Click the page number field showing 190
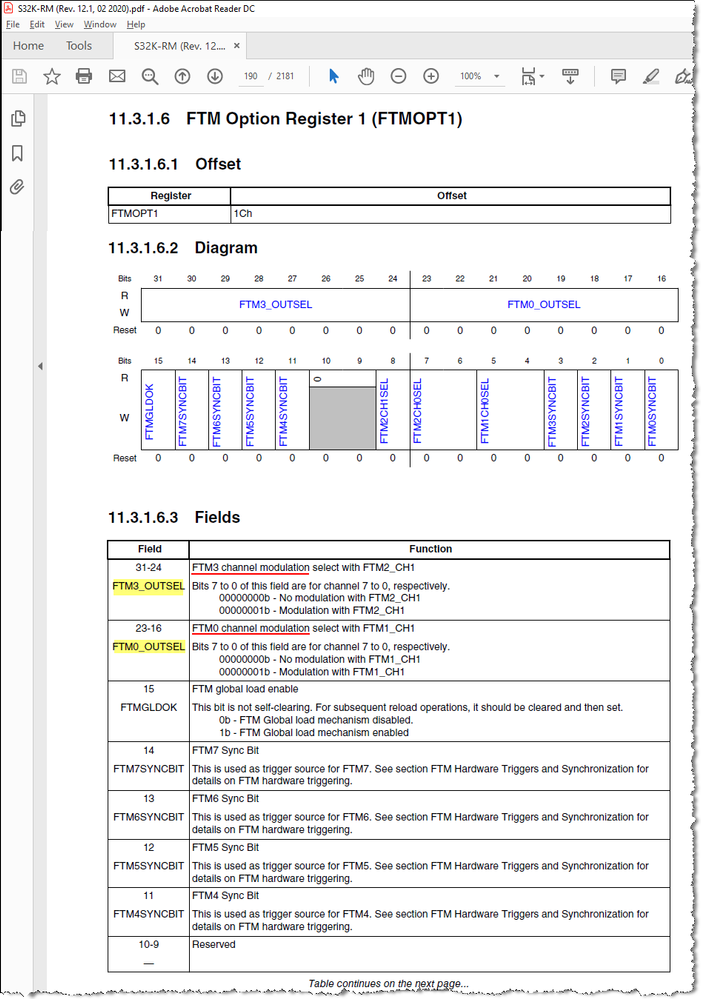Image resolution: width=701 pixels, height=999 pixels. (x=250, y=76)
